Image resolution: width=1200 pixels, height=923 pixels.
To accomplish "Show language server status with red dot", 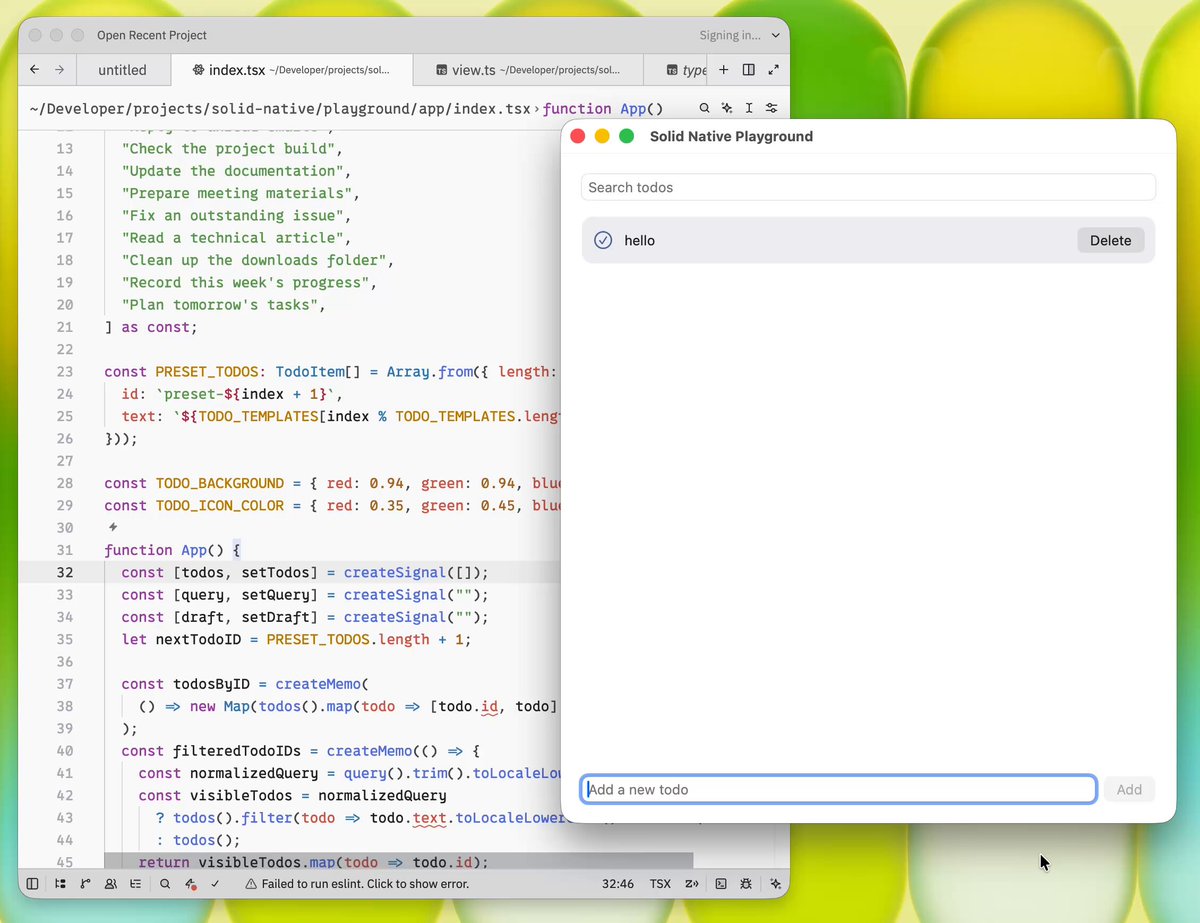I will [x=190, y=884].
